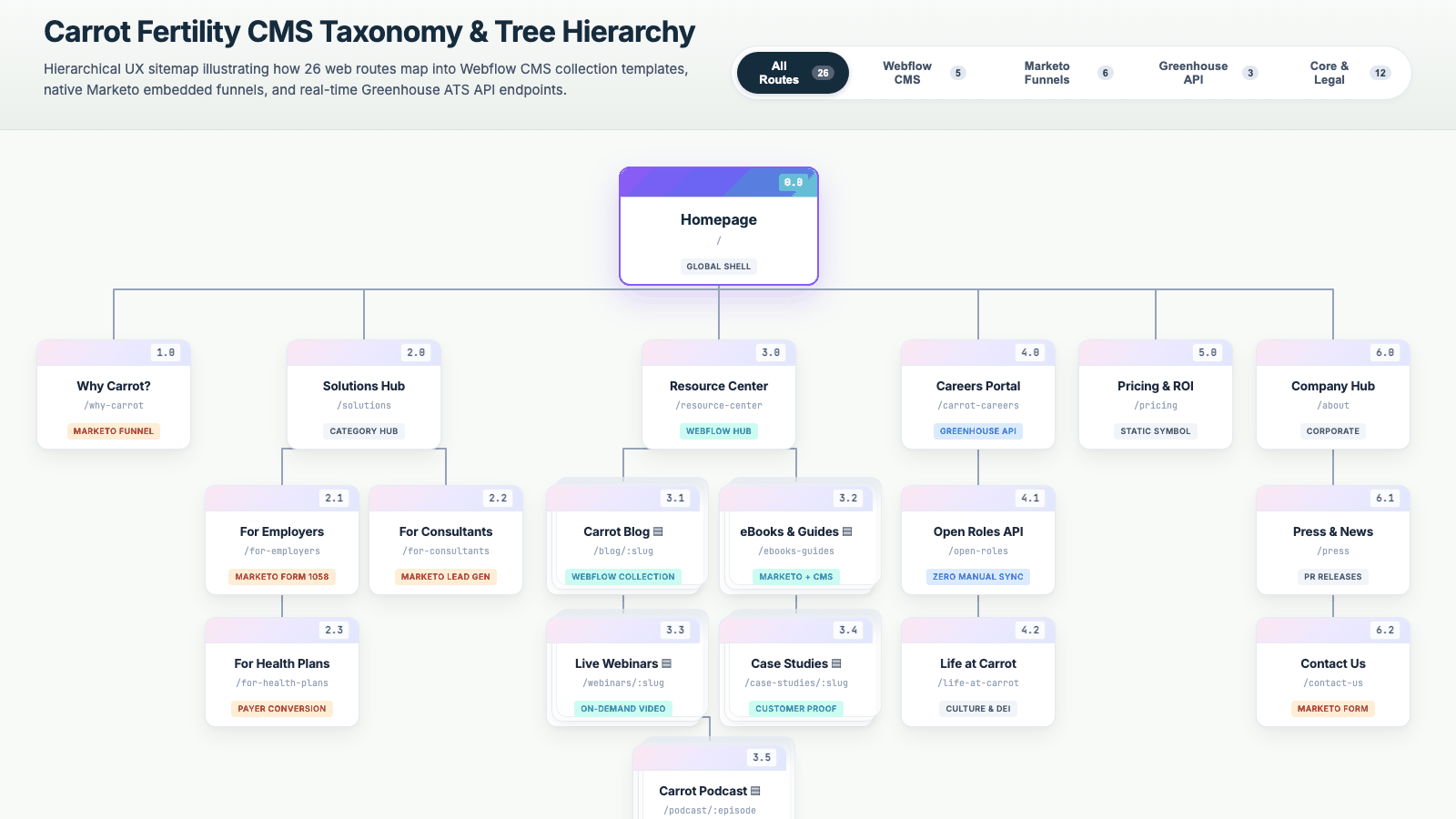Click the /podcast/:episode route path
The width and height of the screenshot is (1456, 819).
click(710, 811)
